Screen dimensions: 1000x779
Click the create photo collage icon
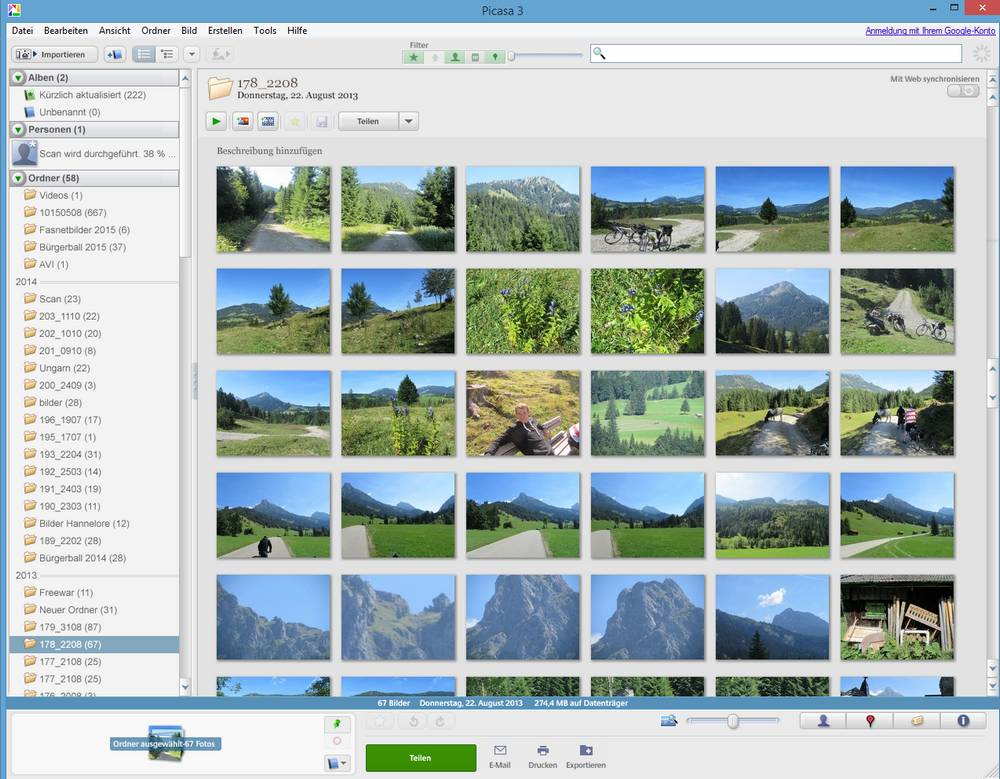(242, 122)
